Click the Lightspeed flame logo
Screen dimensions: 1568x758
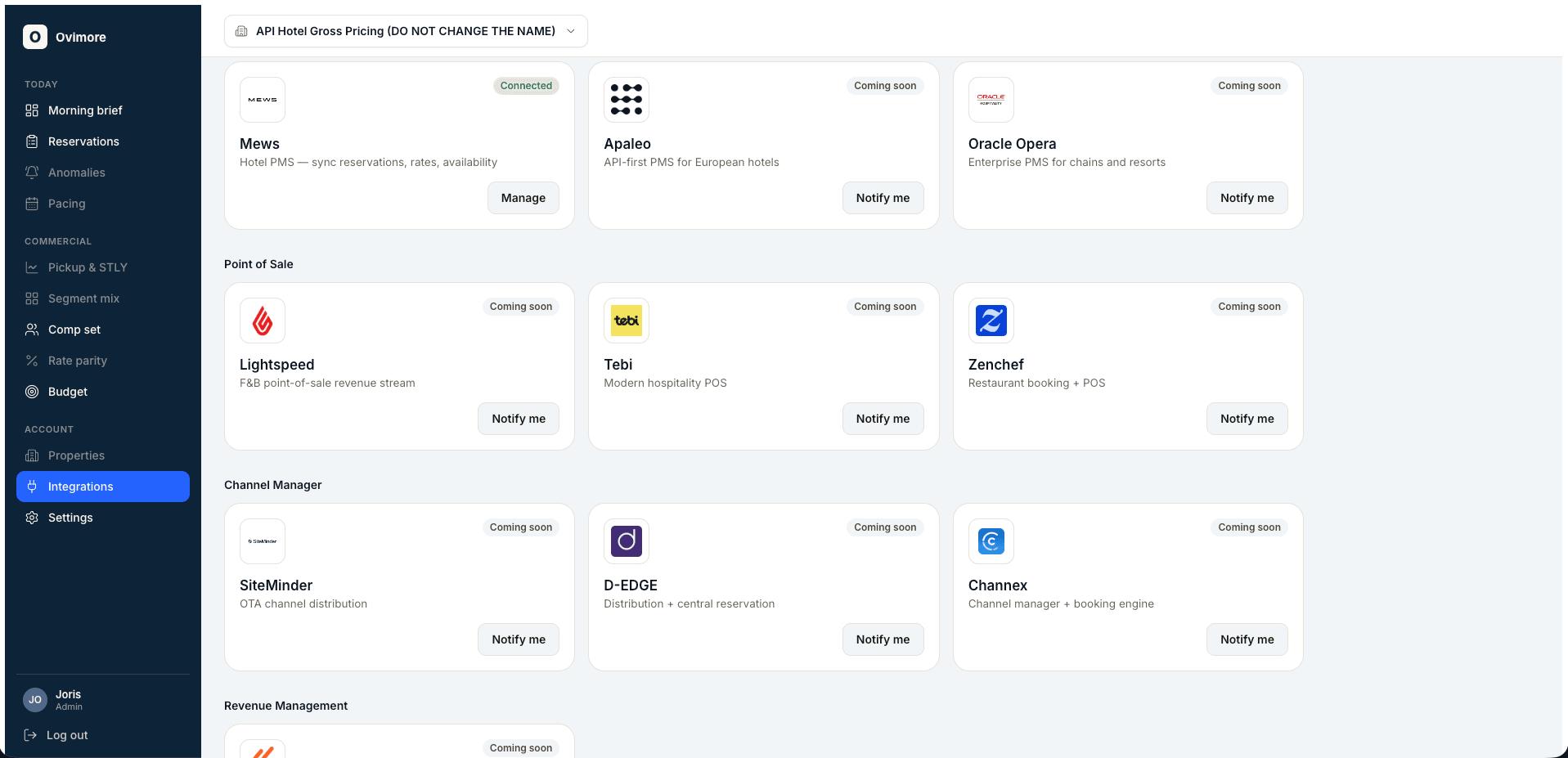(263, 321)
